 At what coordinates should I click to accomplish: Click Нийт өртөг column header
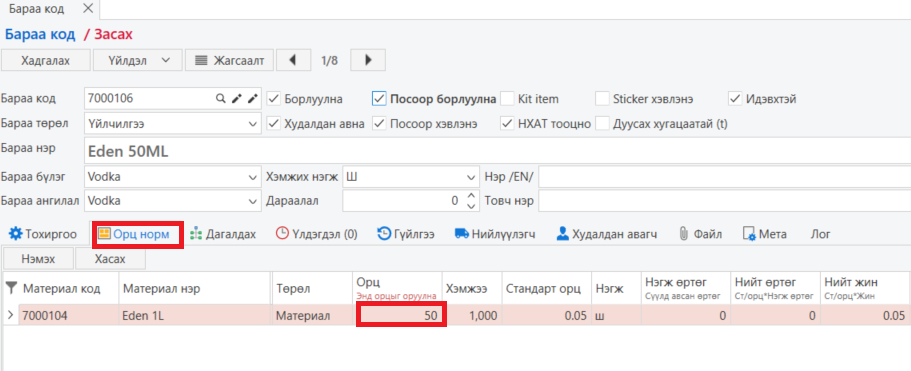pos(775,288)
